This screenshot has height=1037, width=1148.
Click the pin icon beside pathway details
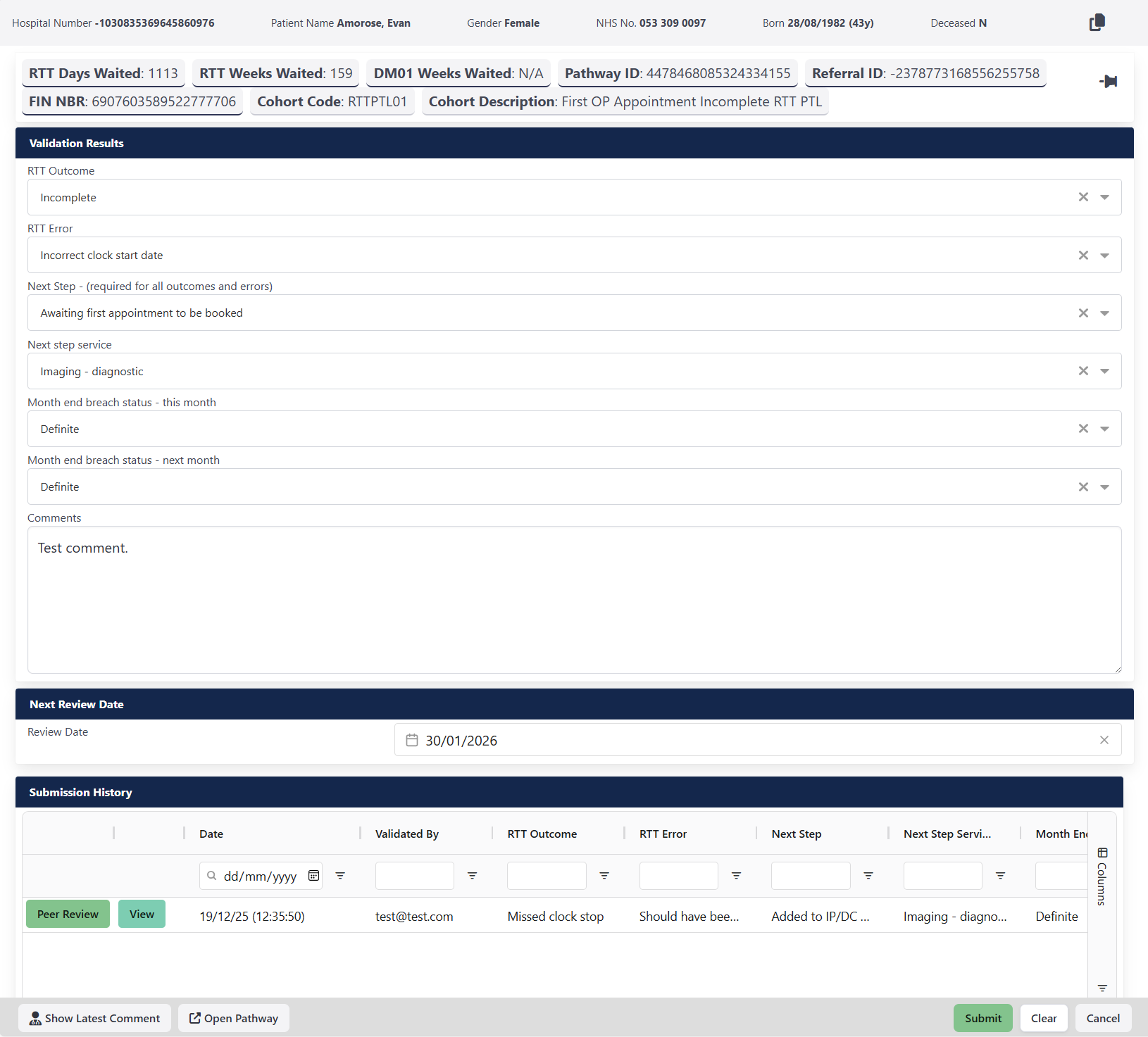[x=1108, y=82]
